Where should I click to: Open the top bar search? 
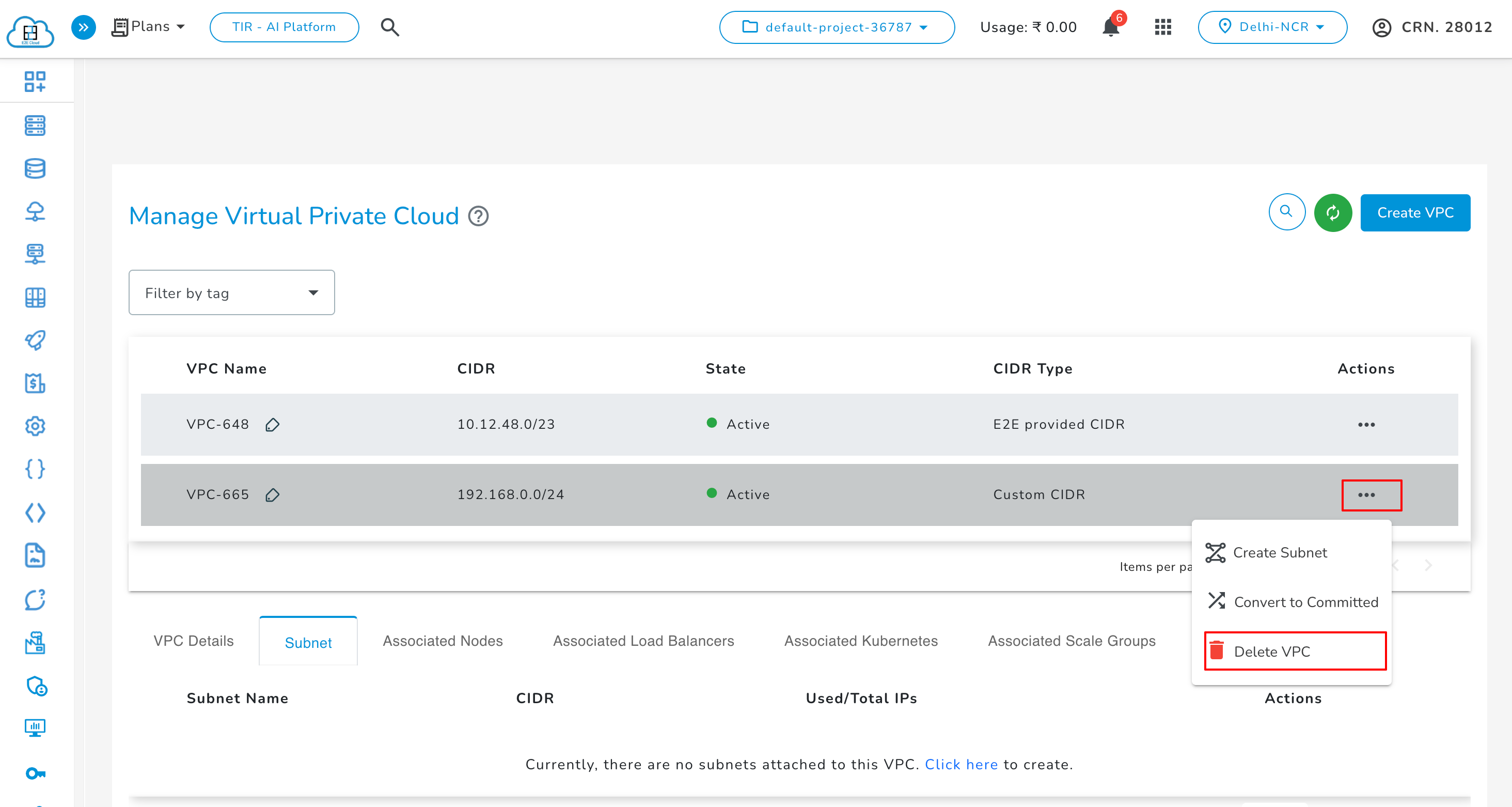(x=390, y=27)
